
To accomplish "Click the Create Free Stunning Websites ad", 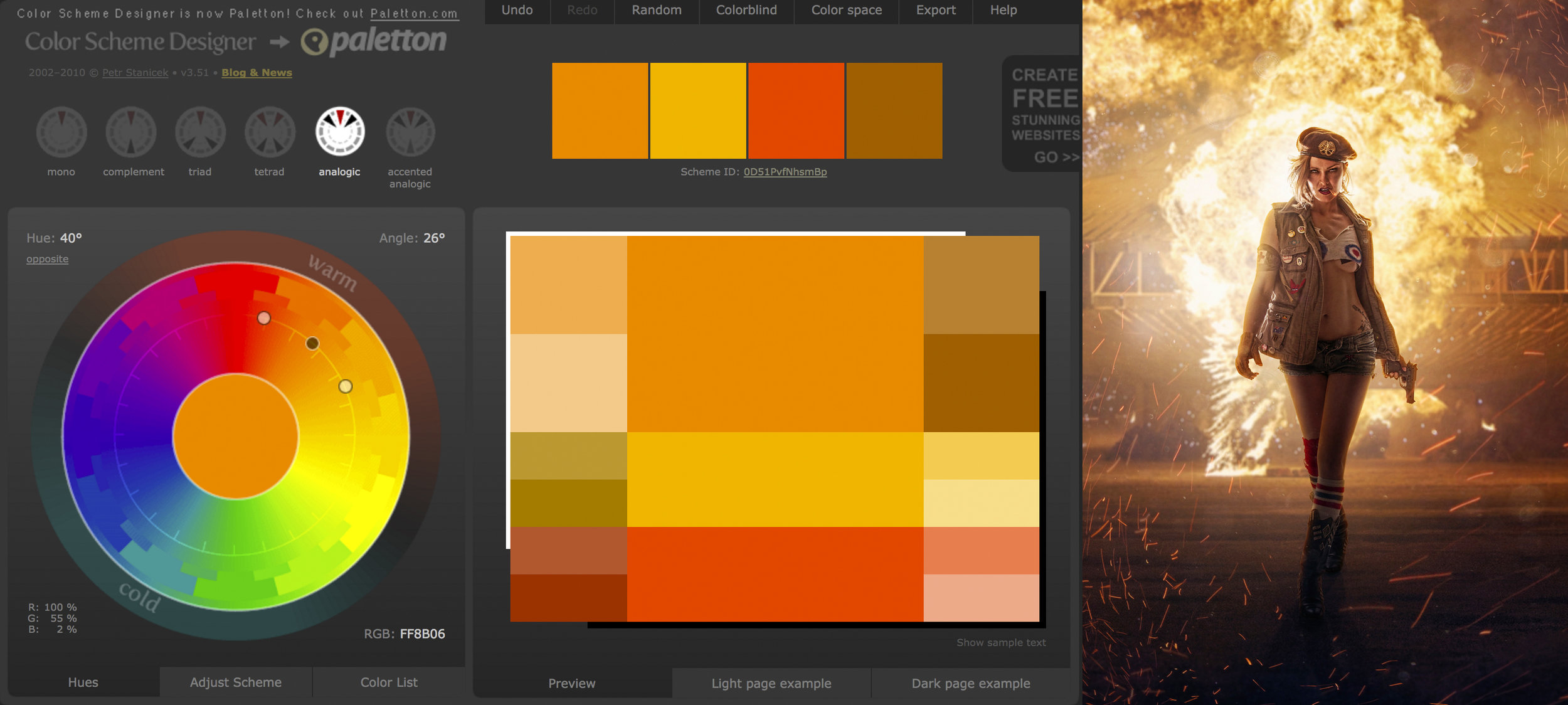I will (x=1042, y=114).
